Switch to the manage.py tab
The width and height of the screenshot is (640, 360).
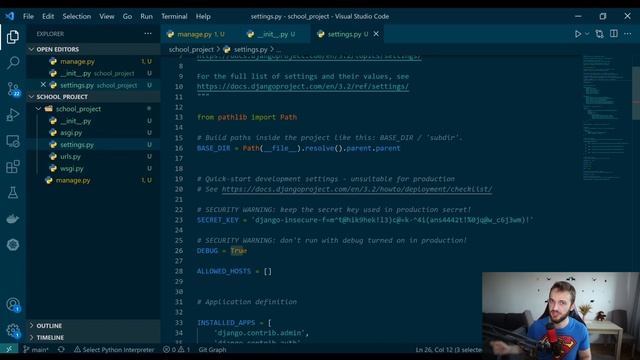(196, 34)
